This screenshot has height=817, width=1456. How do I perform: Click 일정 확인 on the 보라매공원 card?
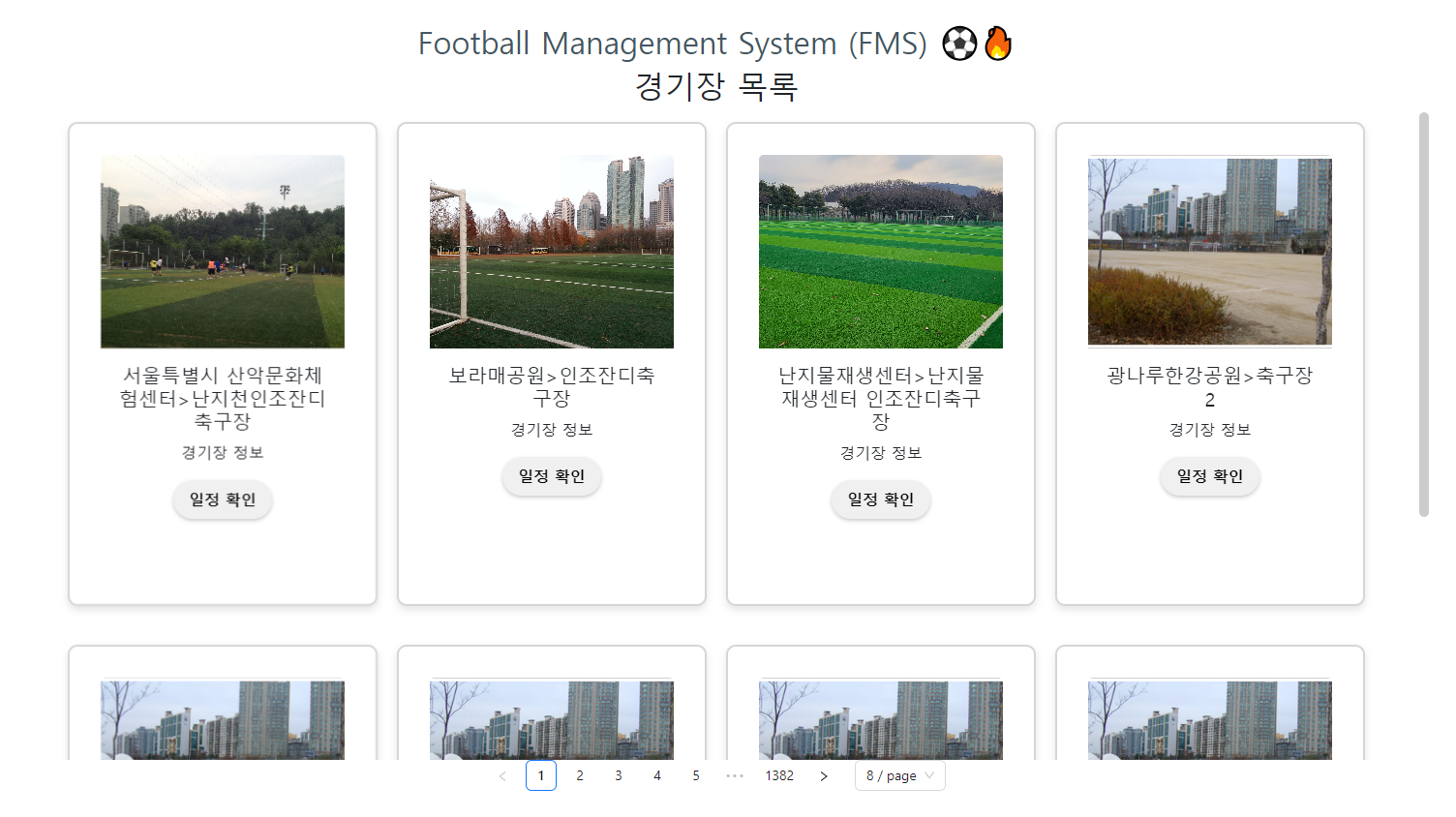(x=551, y=476)
